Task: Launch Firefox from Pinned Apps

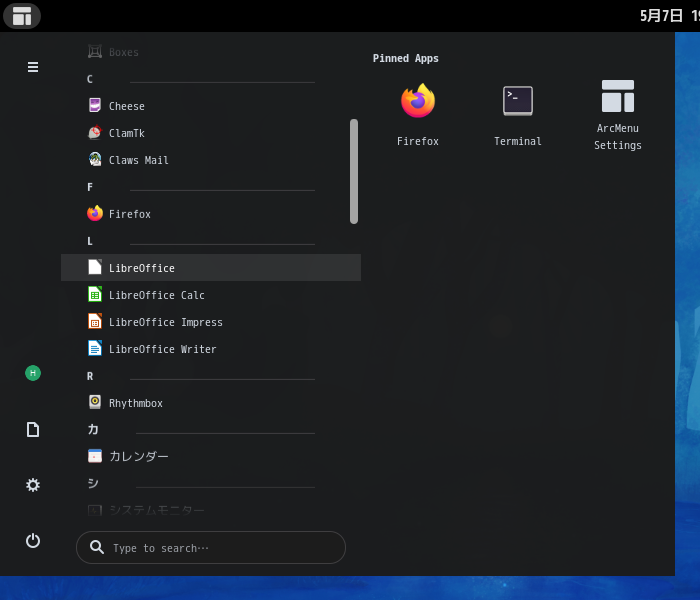Action: (418, 115)
